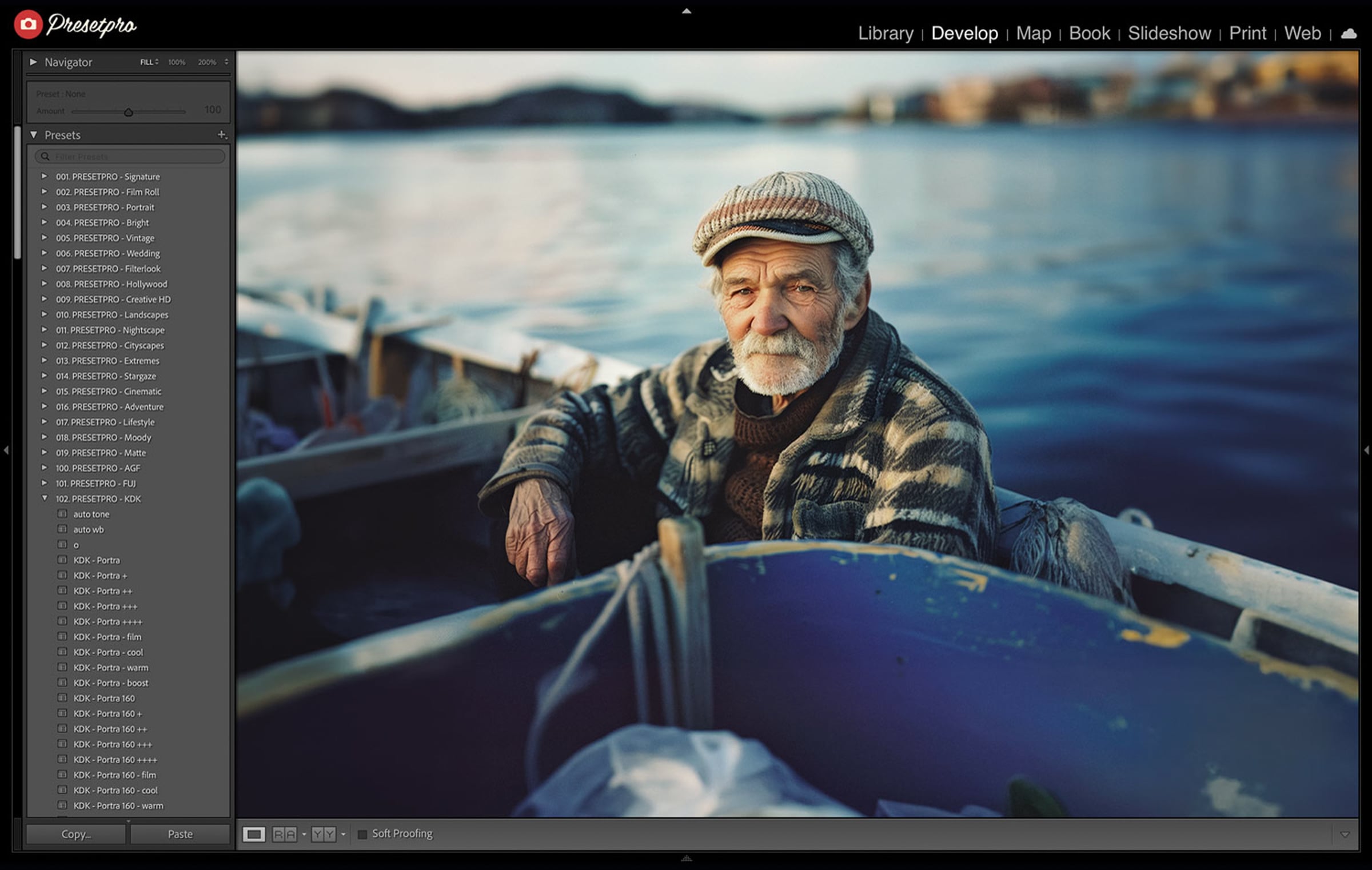Enable the Soft Proofing checkbox

pos(362,835)
